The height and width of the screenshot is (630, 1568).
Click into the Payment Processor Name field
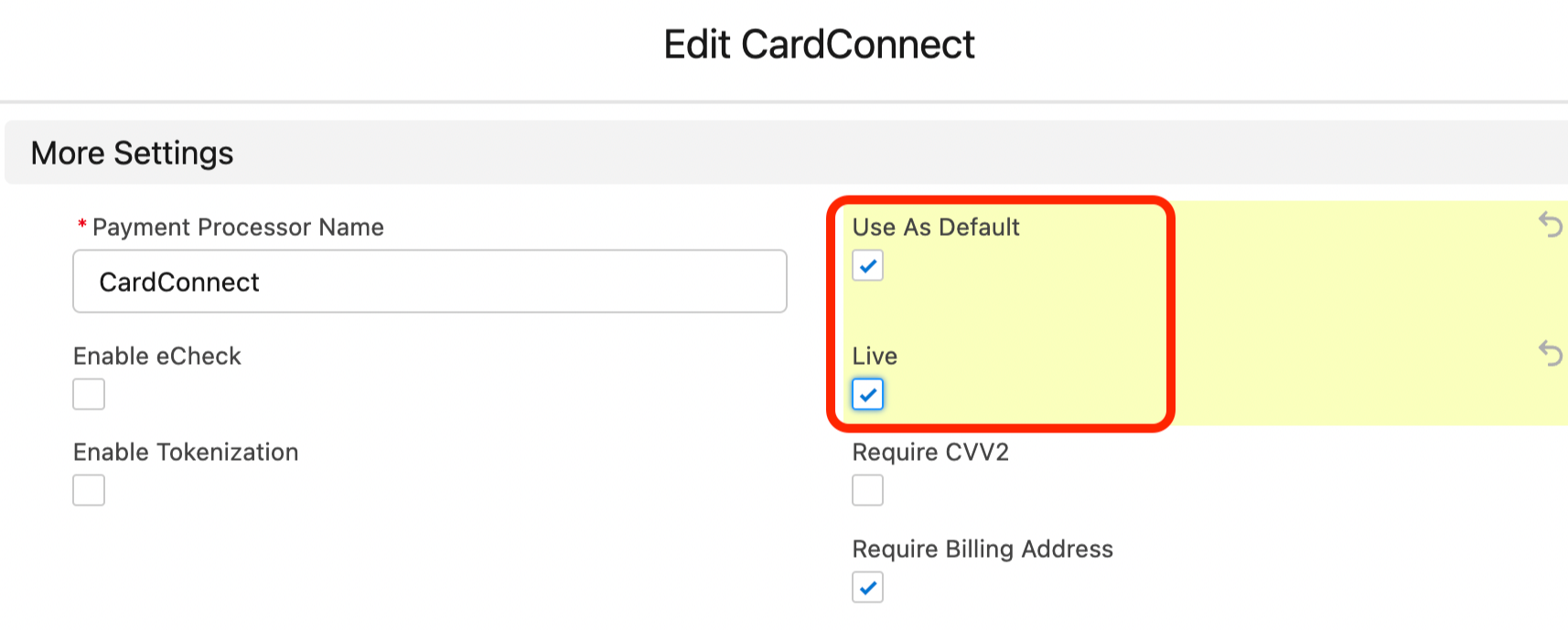(429, 282)
